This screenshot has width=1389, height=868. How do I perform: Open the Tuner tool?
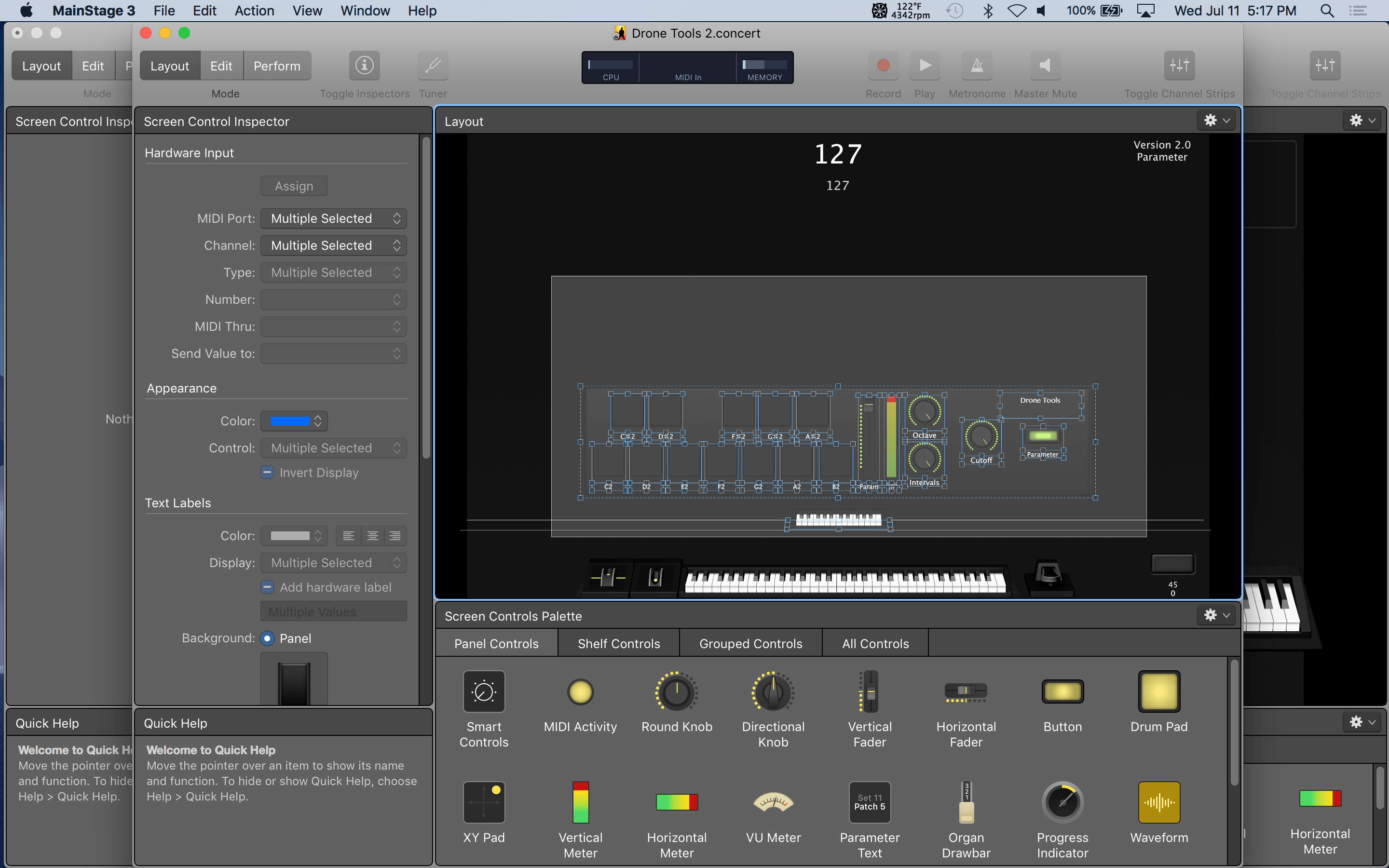click(433, 66)
